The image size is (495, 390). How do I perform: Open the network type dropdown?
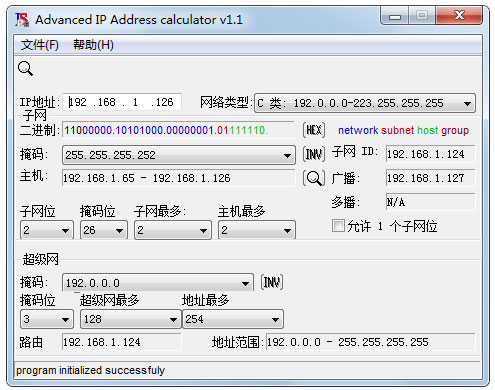[x=365, y=103]
